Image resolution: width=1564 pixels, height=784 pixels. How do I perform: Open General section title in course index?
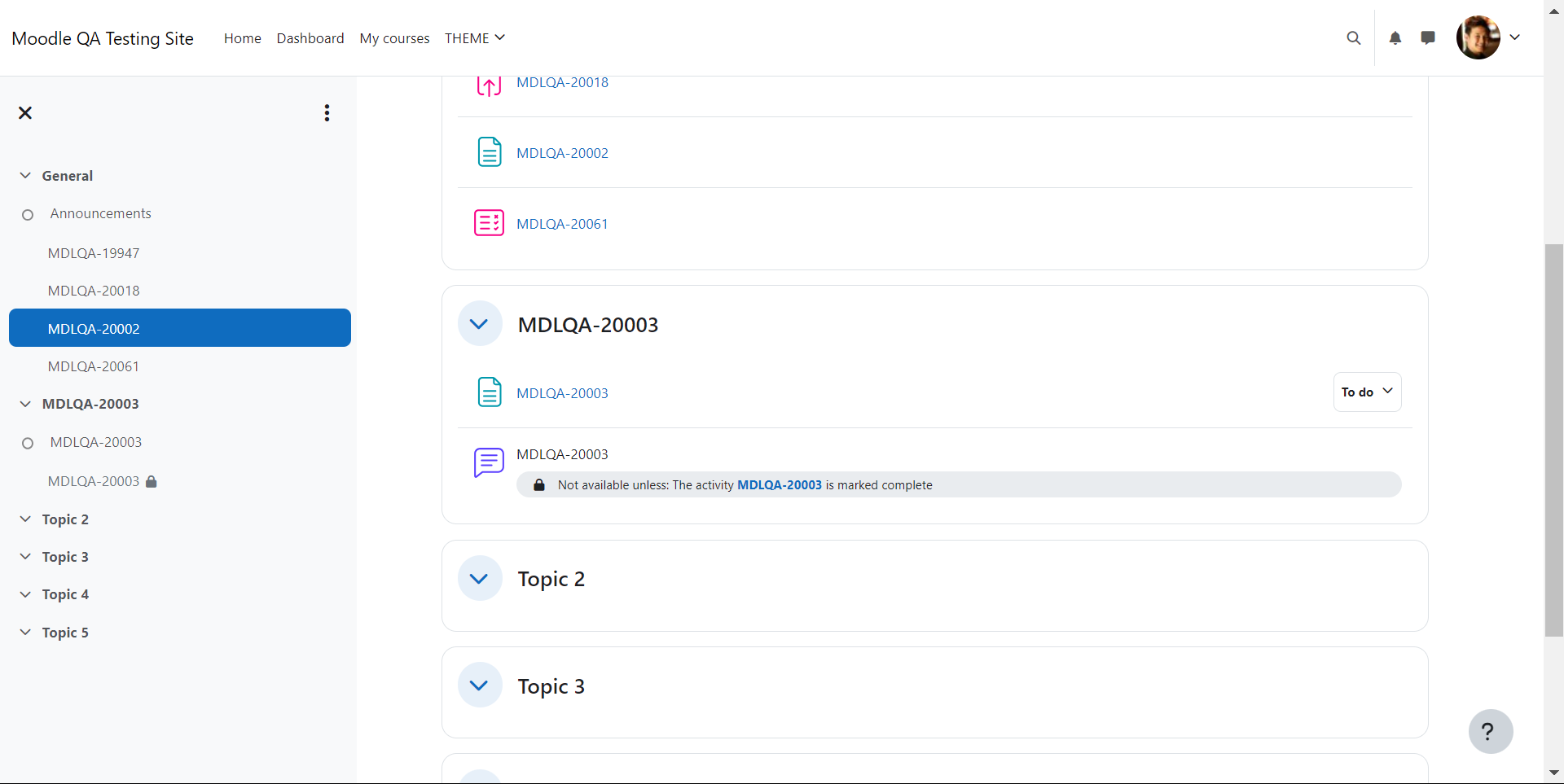coord(68,176)
